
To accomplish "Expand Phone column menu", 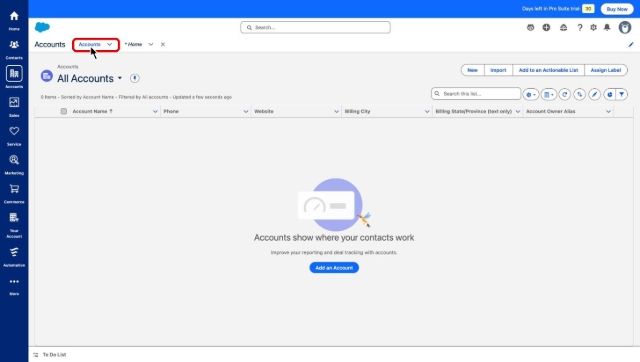I will click(246, 111).
